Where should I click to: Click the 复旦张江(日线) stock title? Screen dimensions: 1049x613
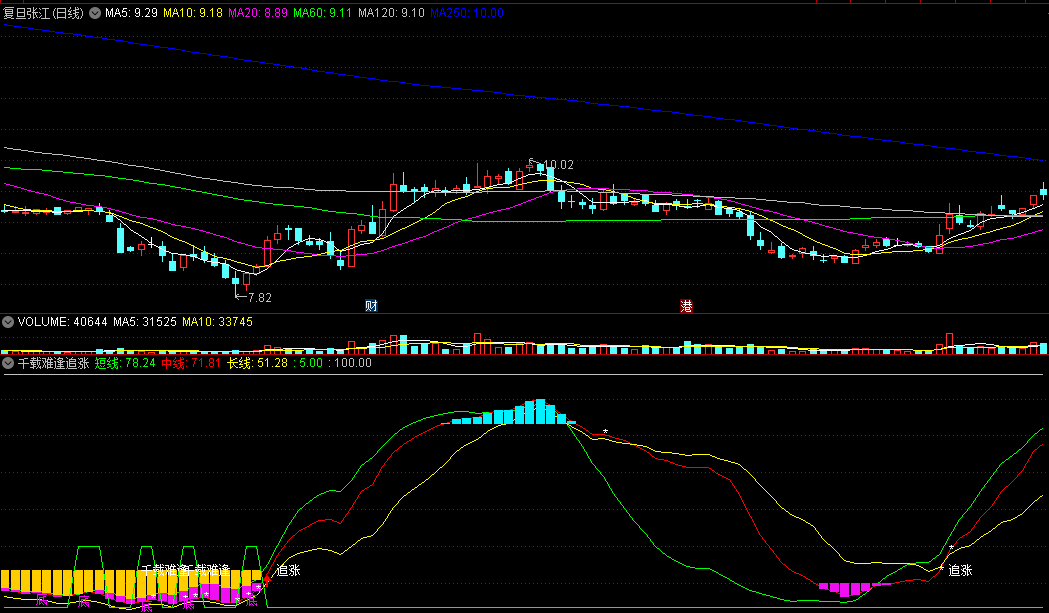click(43, 13)
